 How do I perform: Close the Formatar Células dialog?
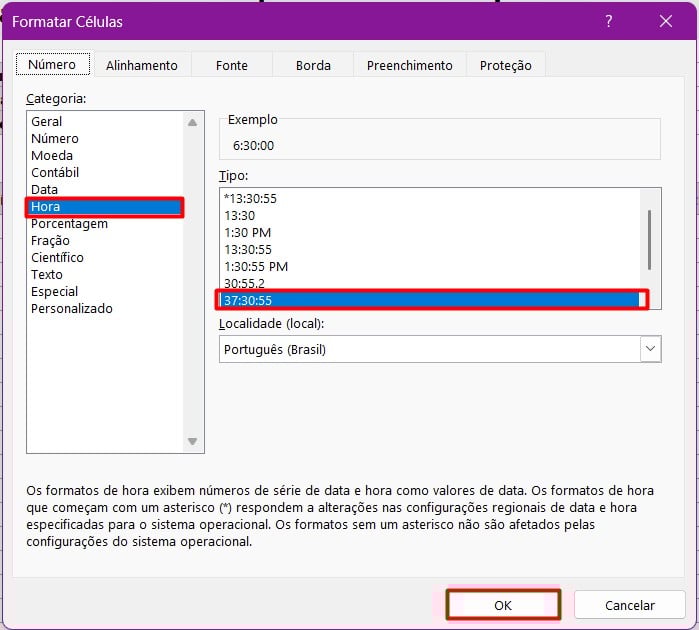[x=666, y=21]
